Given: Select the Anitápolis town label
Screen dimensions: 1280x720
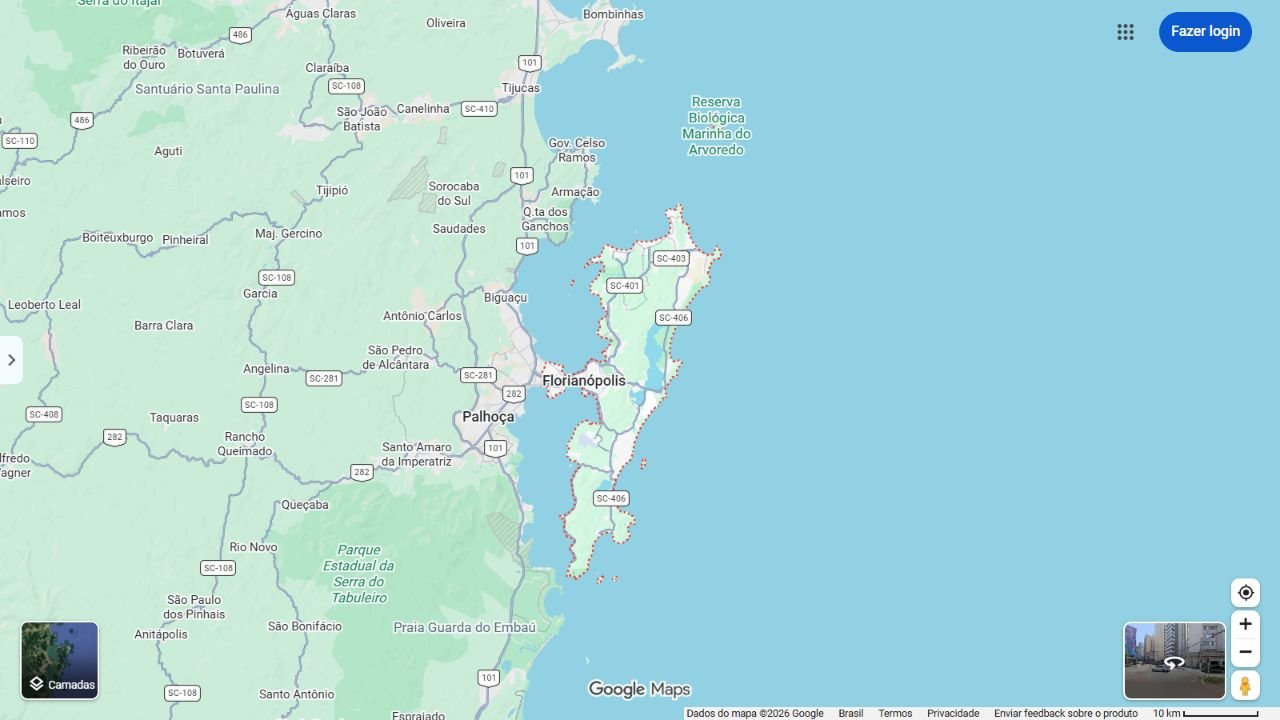Looking at the screenshot, I should (161, 634).
